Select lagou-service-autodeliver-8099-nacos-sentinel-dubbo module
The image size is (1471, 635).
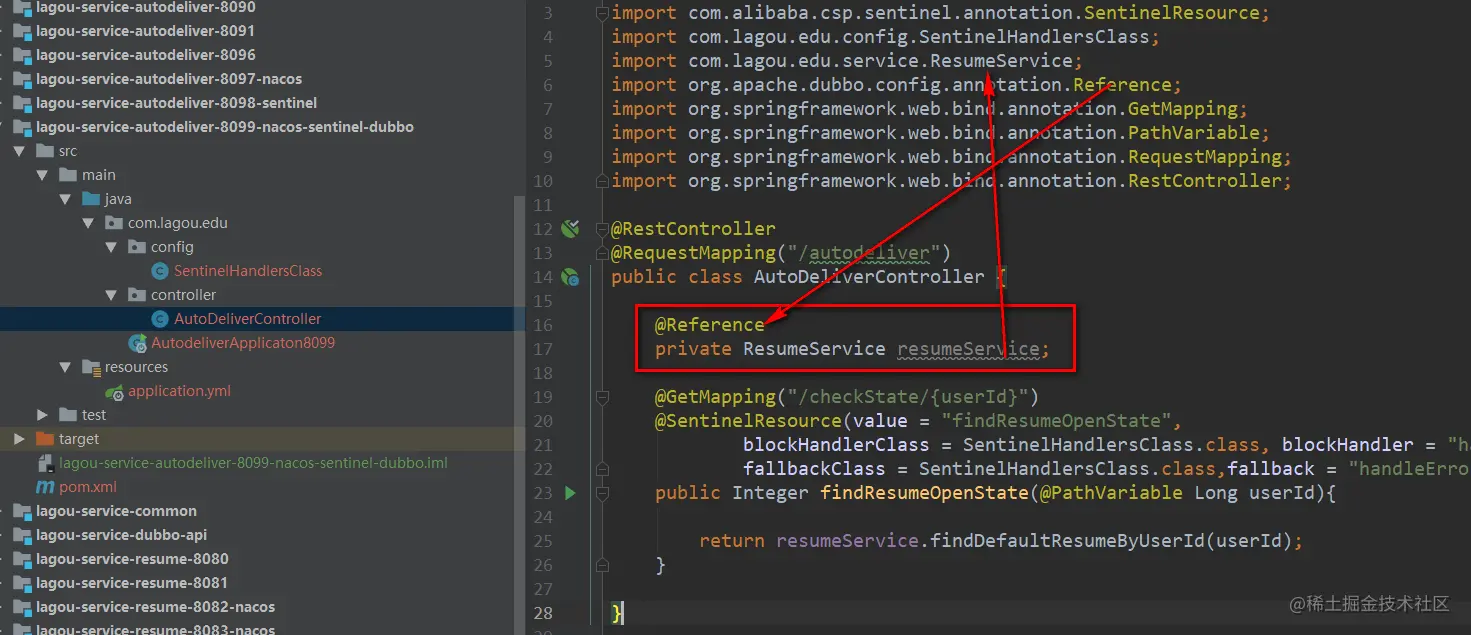pos(225,127)
